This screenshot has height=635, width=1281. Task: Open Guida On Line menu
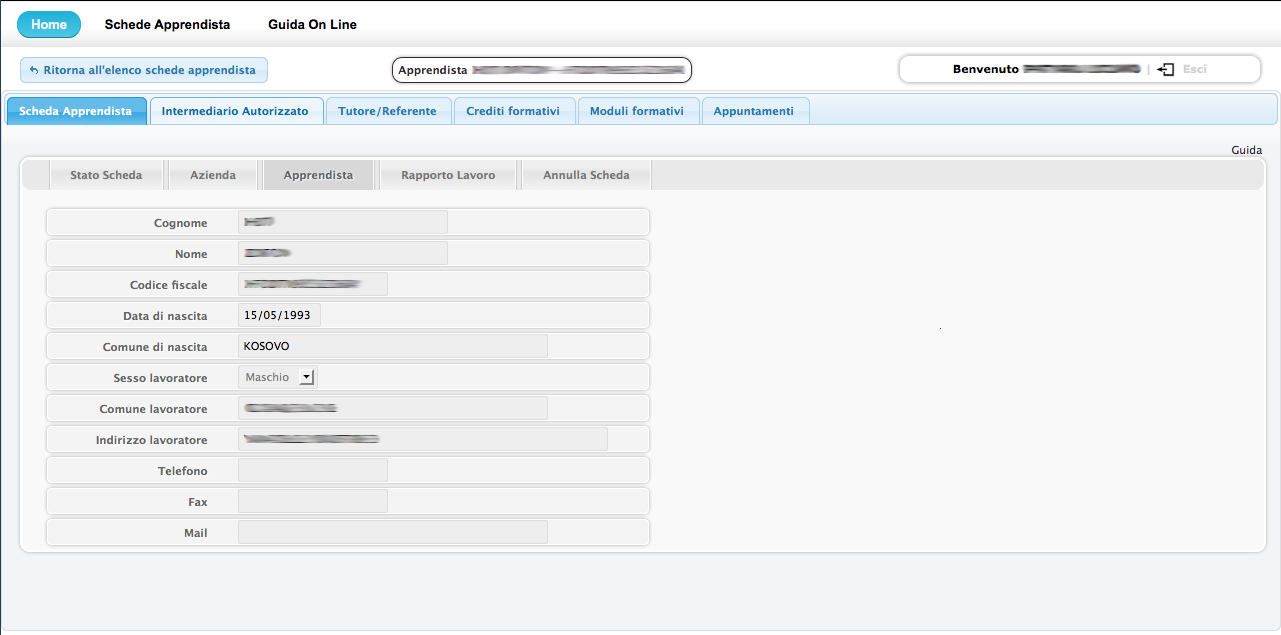[x=312, y=25]
